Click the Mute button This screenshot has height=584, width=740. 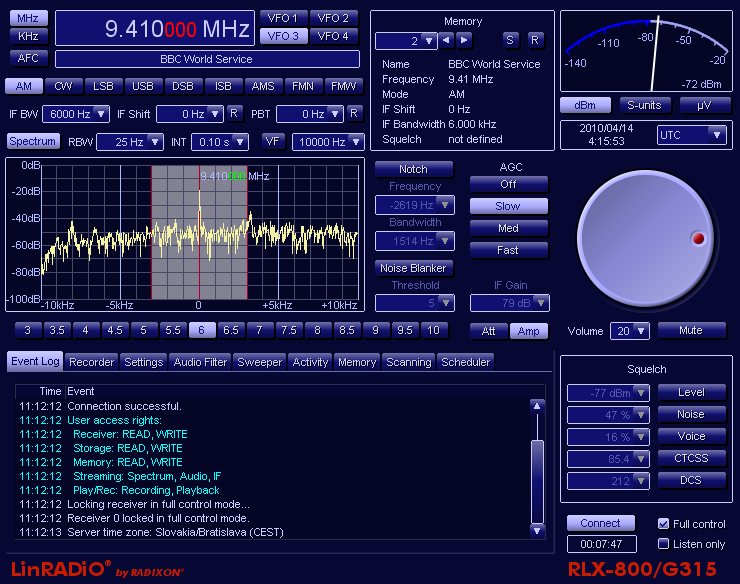[x=691, y=330]
